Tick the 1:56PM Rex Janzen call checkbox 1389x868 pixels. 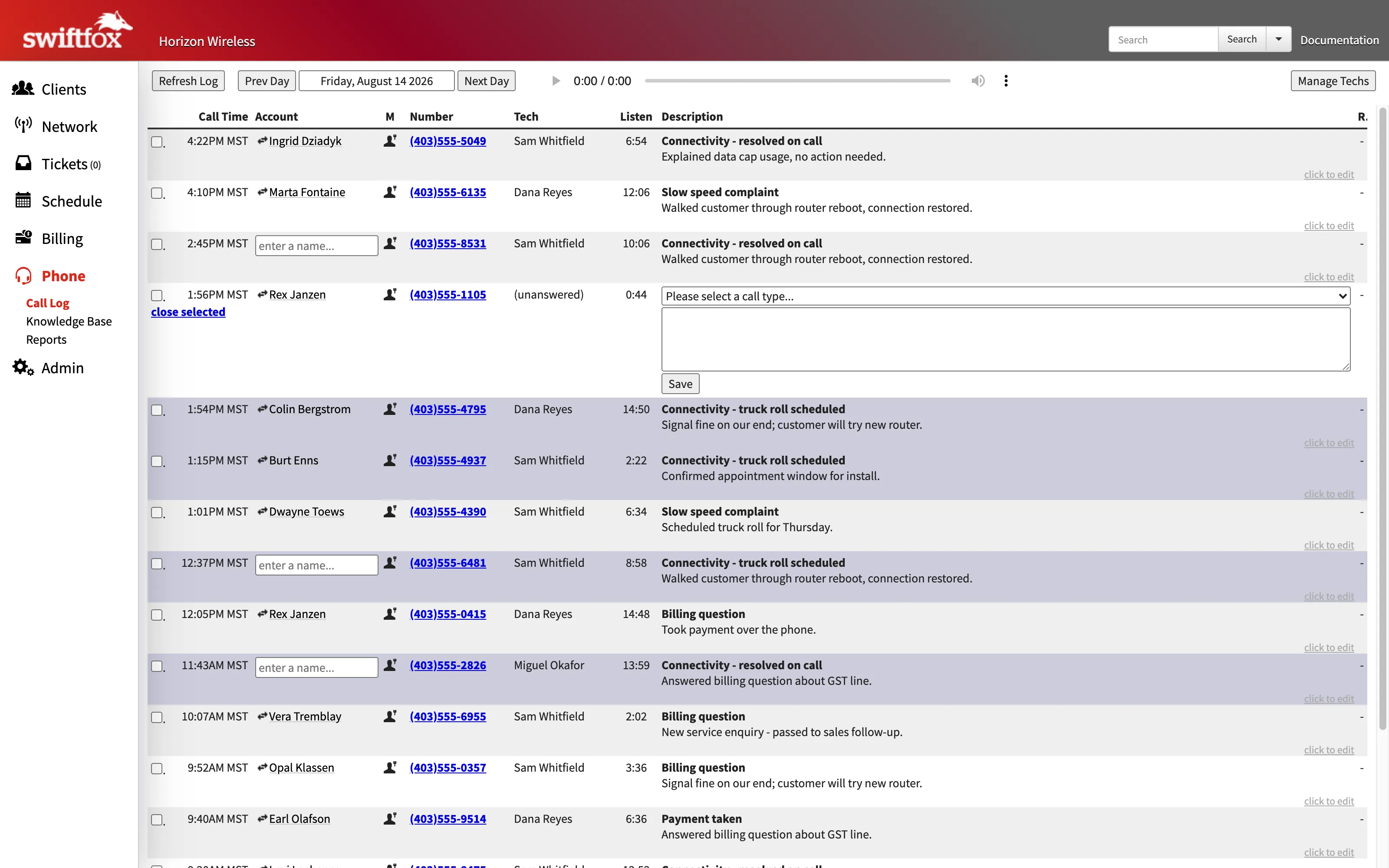click(x=157, y=295)
